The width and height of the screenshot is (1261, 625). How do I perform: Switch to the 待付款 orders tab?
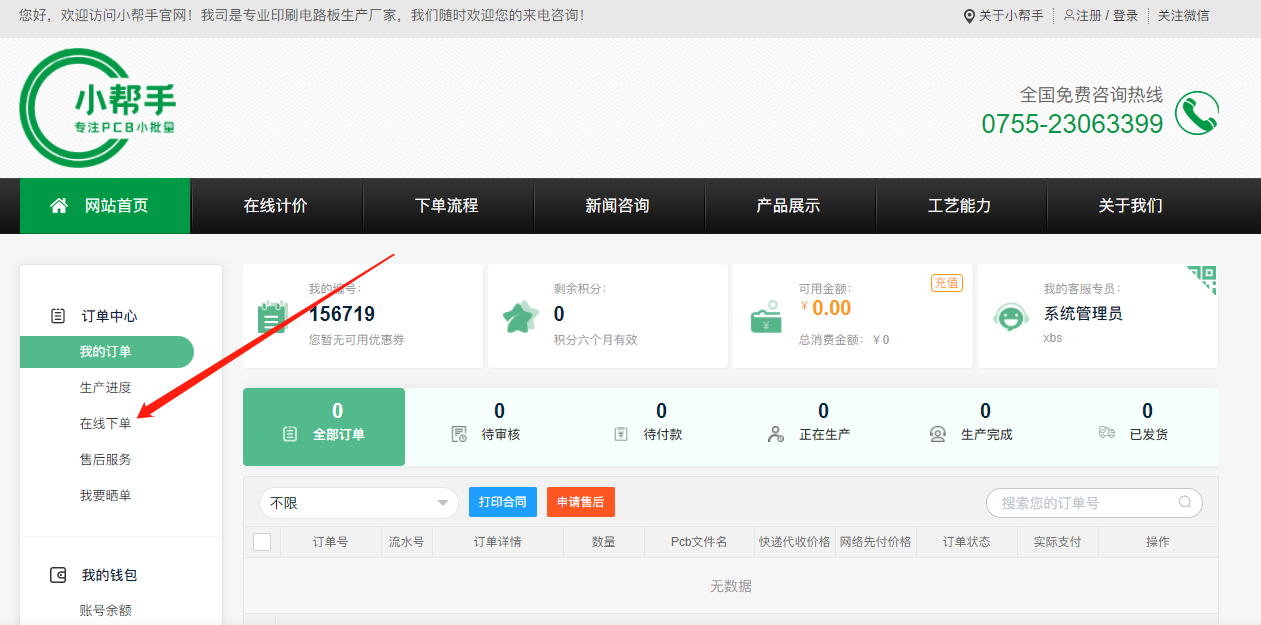click(x=661, y=423)
